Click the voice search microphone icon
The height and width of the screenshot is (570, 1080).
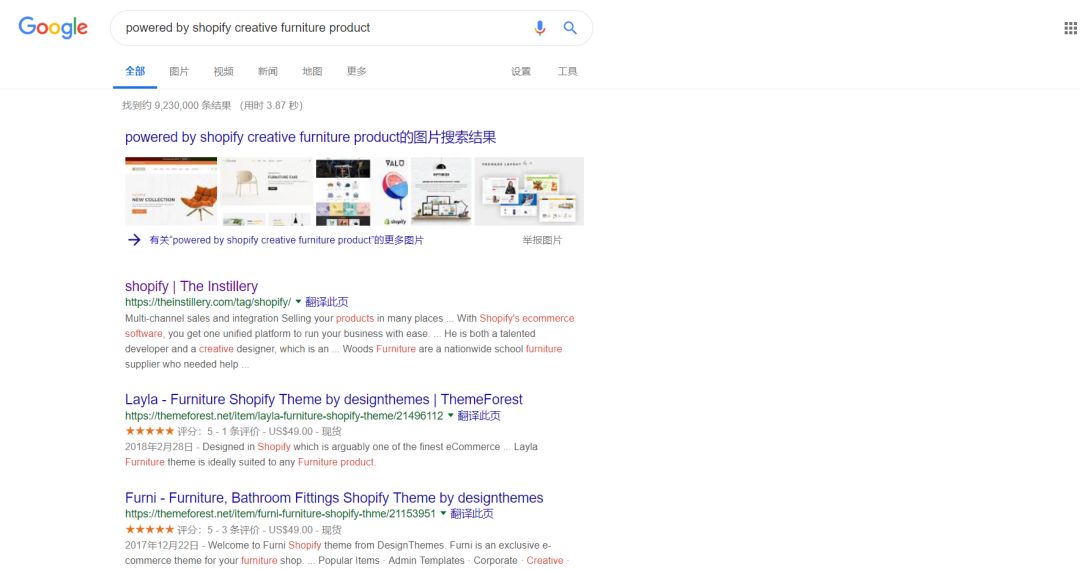click(540, 28)
